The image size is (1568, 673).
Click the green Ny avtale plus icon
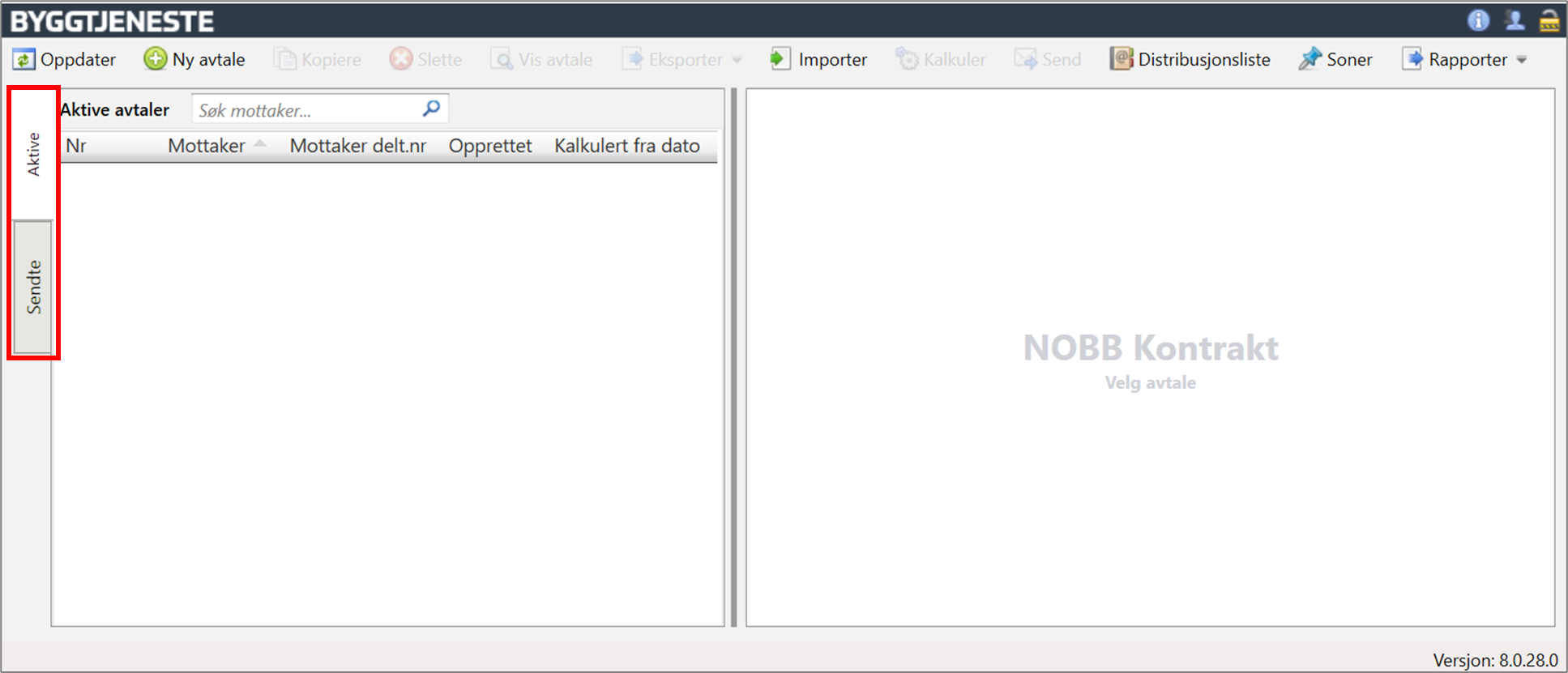point(155,59)
